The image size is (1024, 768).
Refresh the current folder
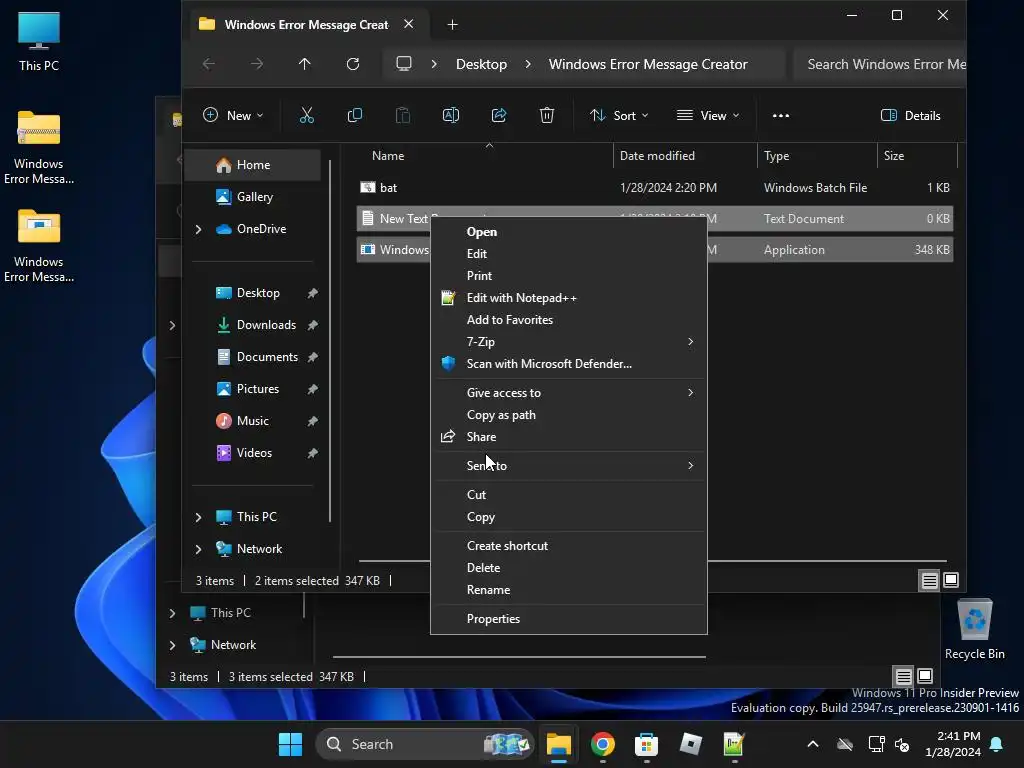click(x=353, y=64)
